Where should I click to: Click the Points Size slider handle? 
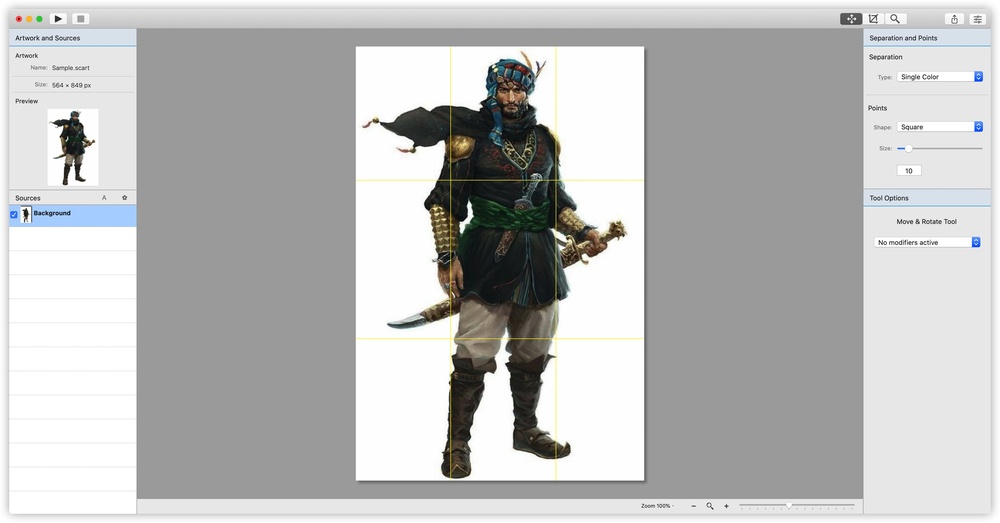pyautogui.click(x=908, y=149)
